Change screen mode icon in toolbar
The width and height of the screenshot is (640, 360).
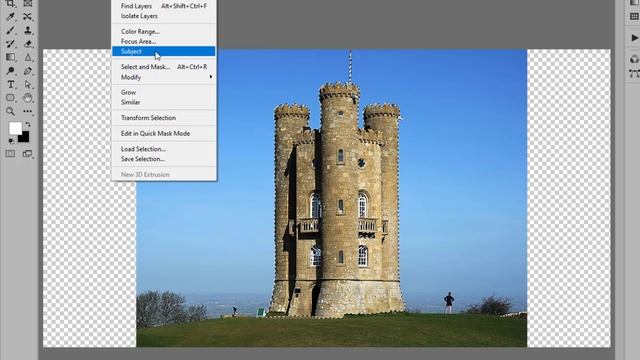[x=27, y=153]
